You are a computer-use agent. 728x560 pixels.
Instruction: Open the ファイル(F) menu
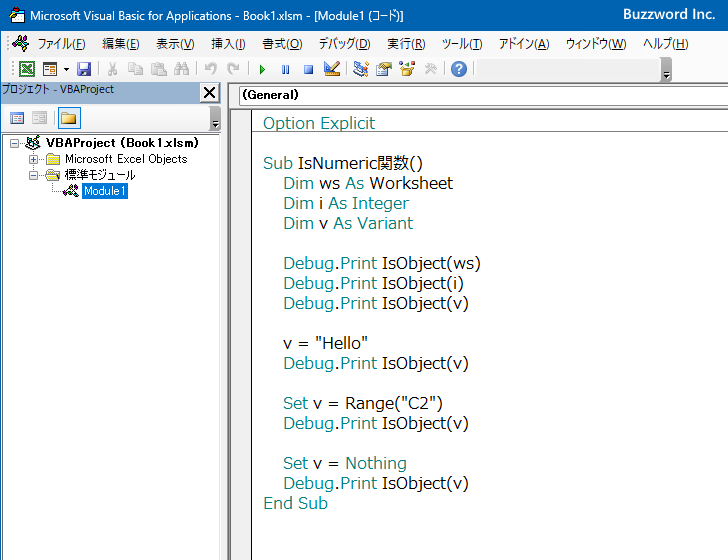click(x=61, y=44)
